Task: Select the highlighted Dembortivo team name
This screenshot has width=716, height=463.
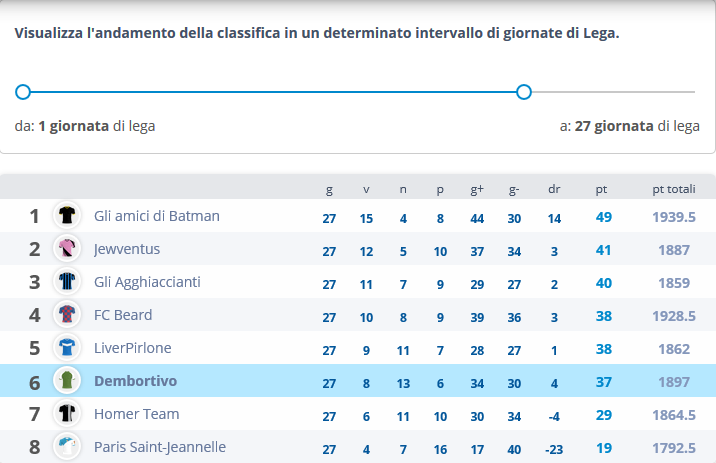Action: [135, 381]
